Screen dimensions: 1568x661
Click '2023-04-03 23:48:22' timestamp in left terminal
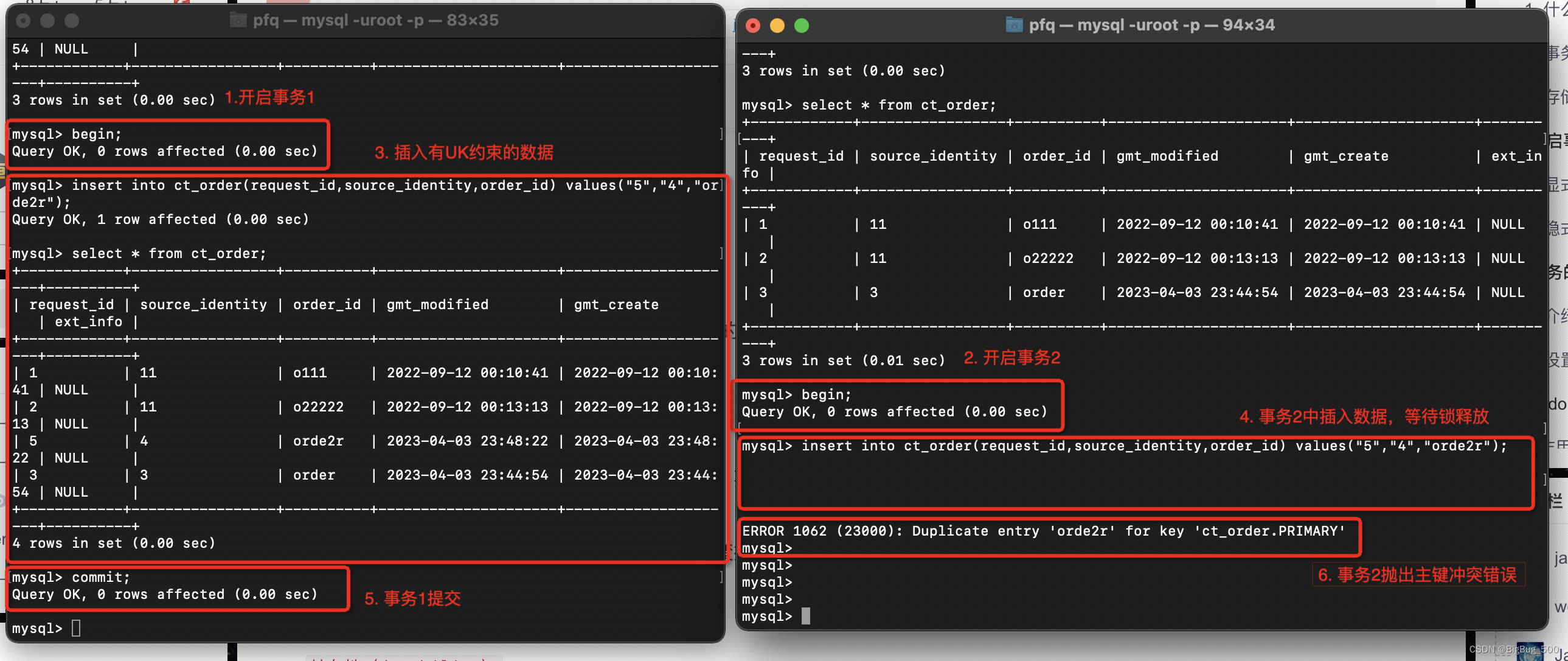[468, 441]
